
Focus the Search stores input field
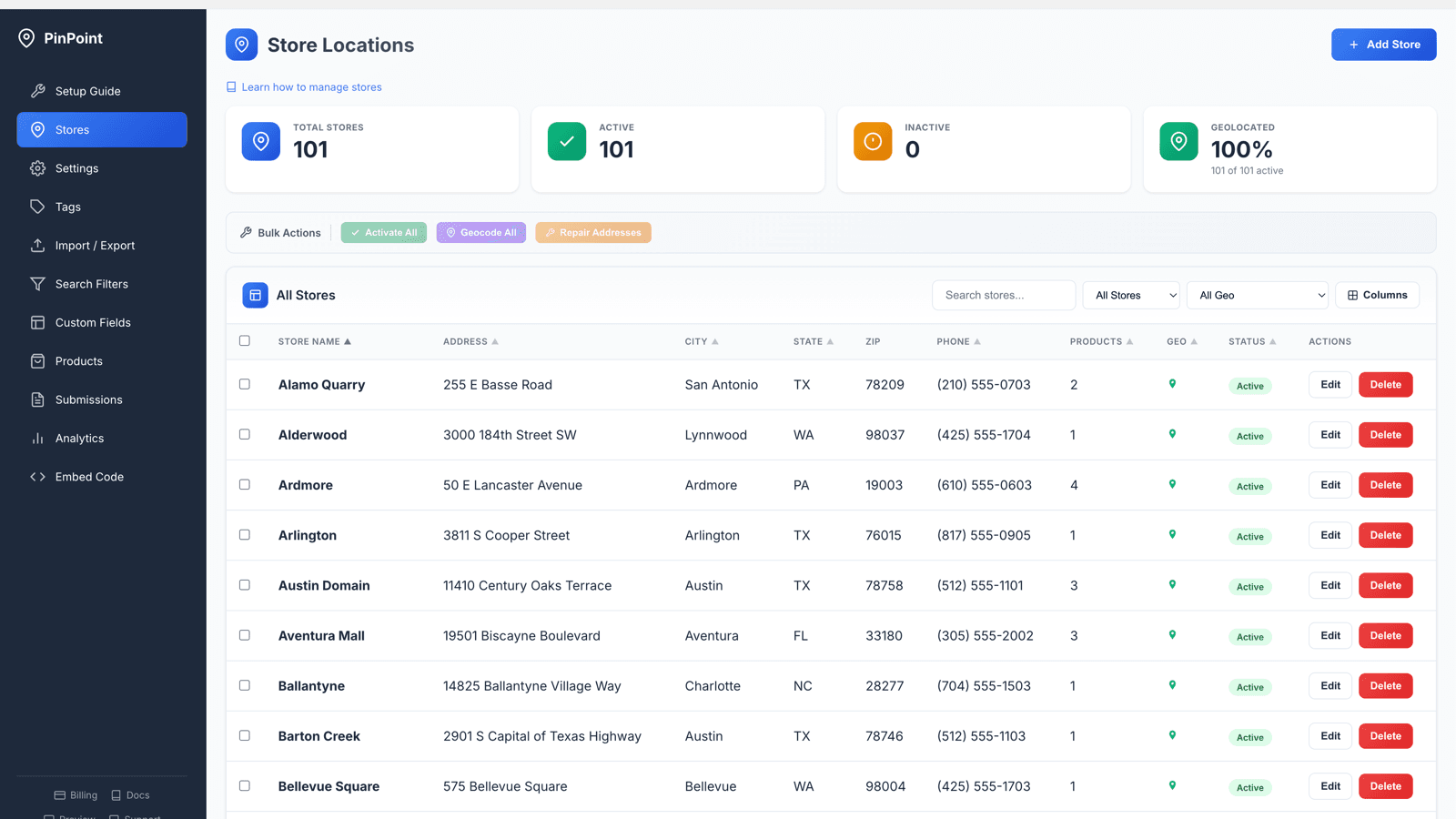click(1004, 295)
